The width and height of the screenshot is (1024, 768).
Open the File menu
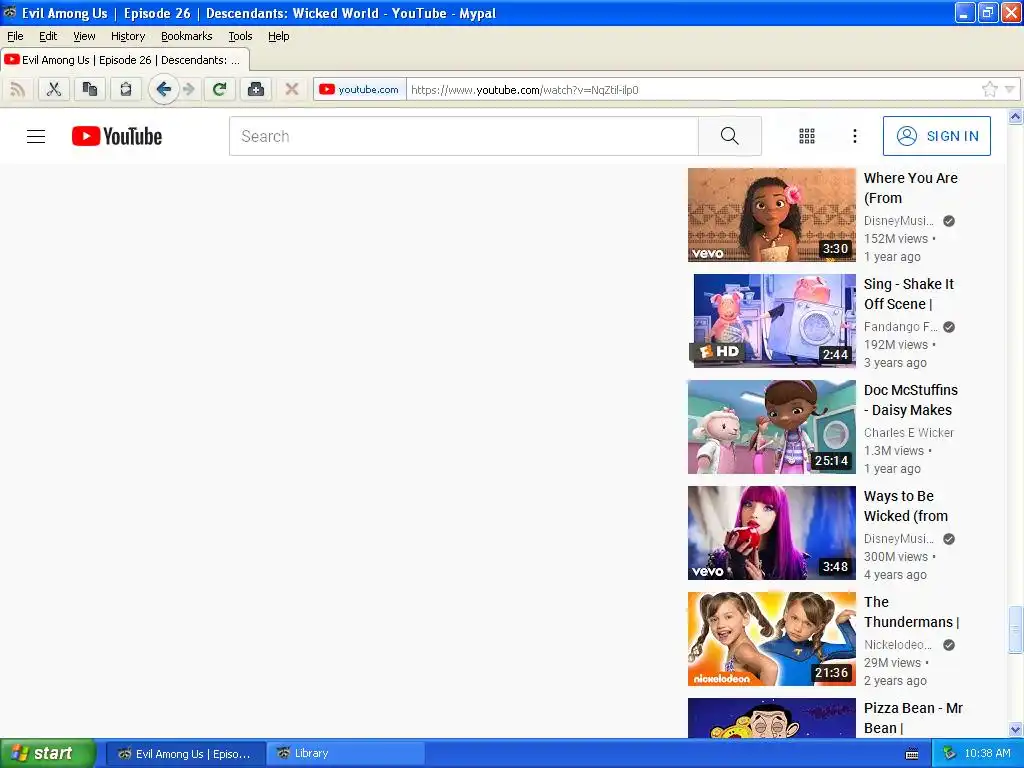[15, 37]
